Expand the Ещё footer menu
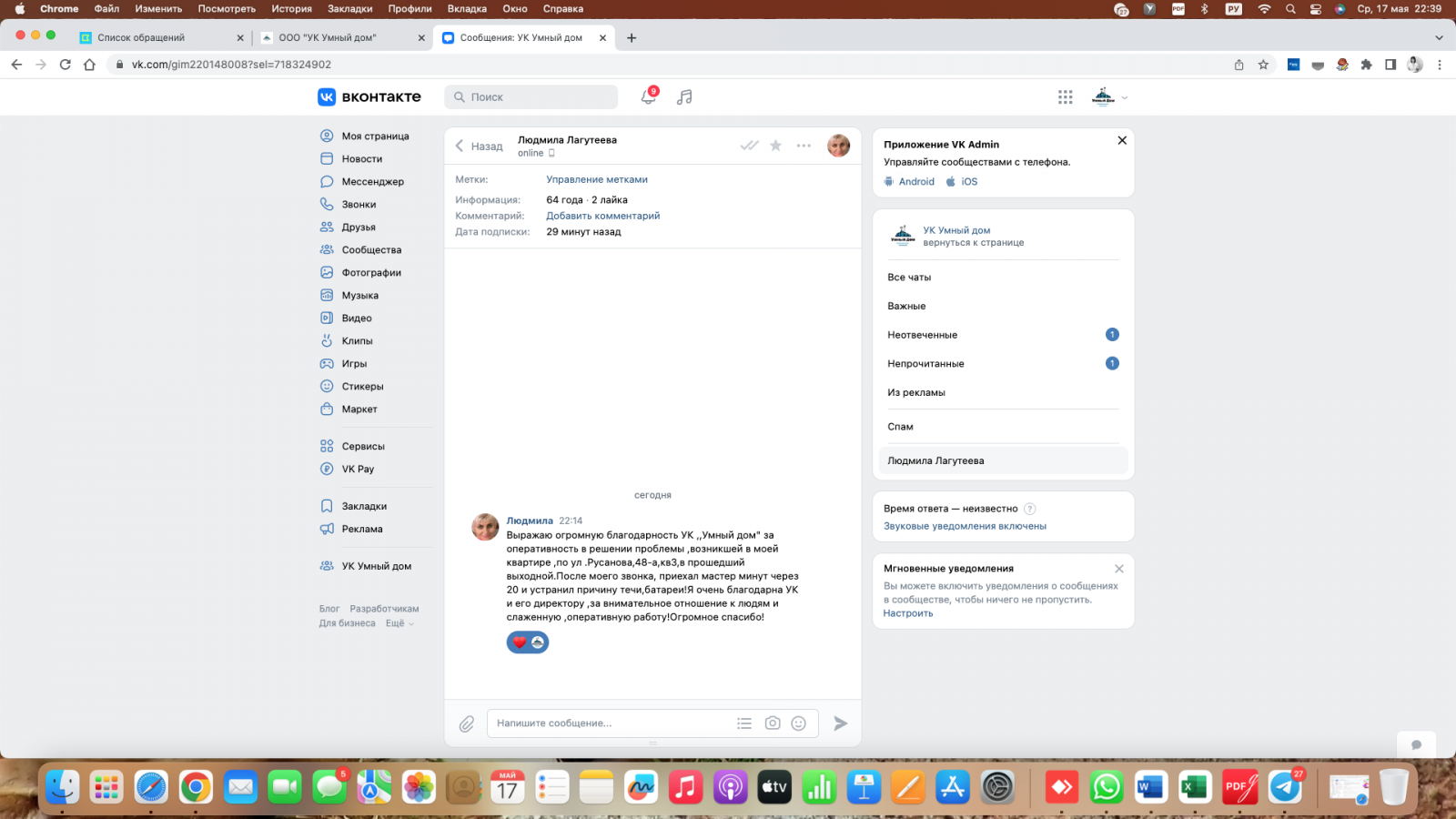Image resolution: width=1456 pixels, height=819 pixels. click(x=399, y=623)
